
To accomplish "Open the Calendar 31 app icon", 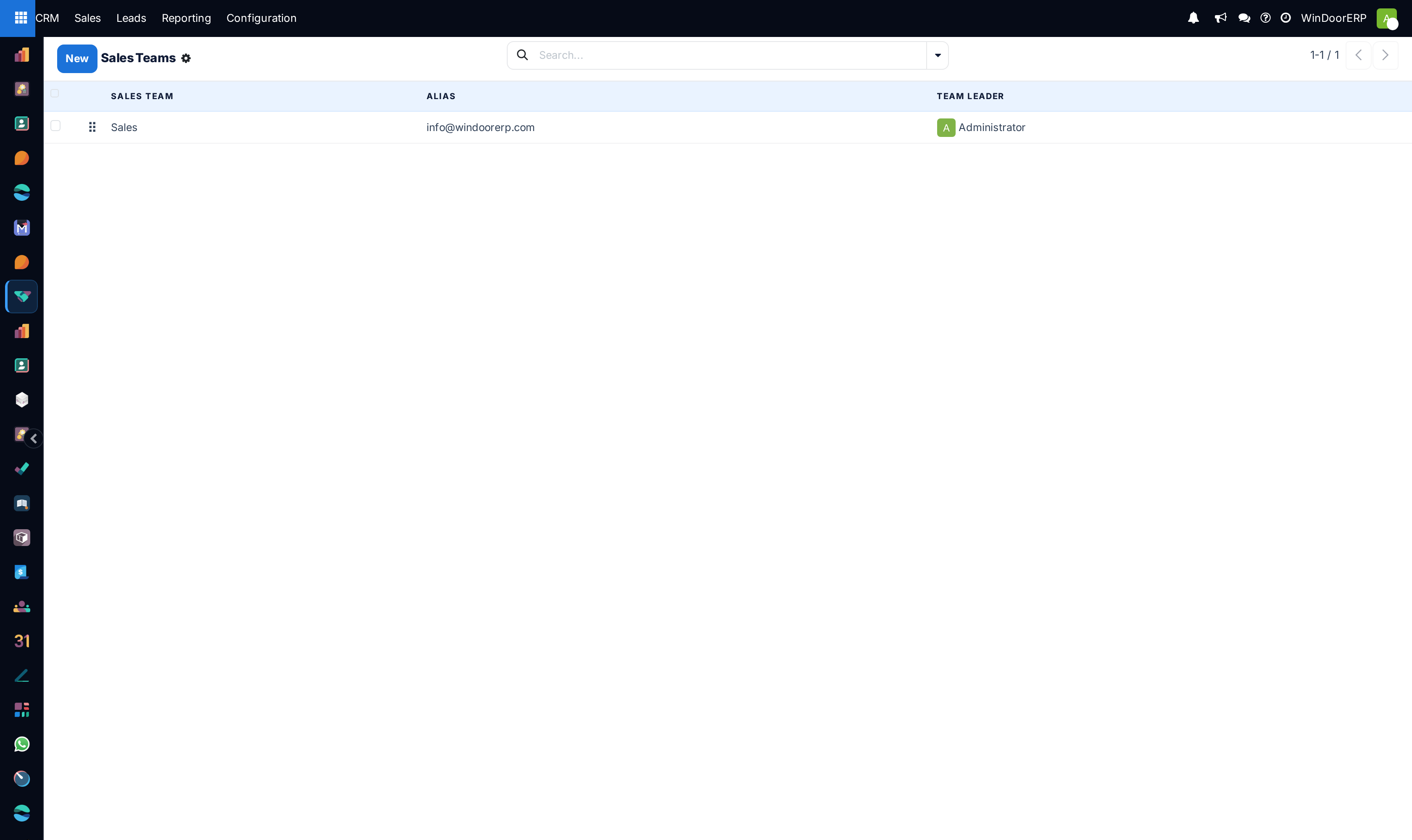I will click(21, 641).
